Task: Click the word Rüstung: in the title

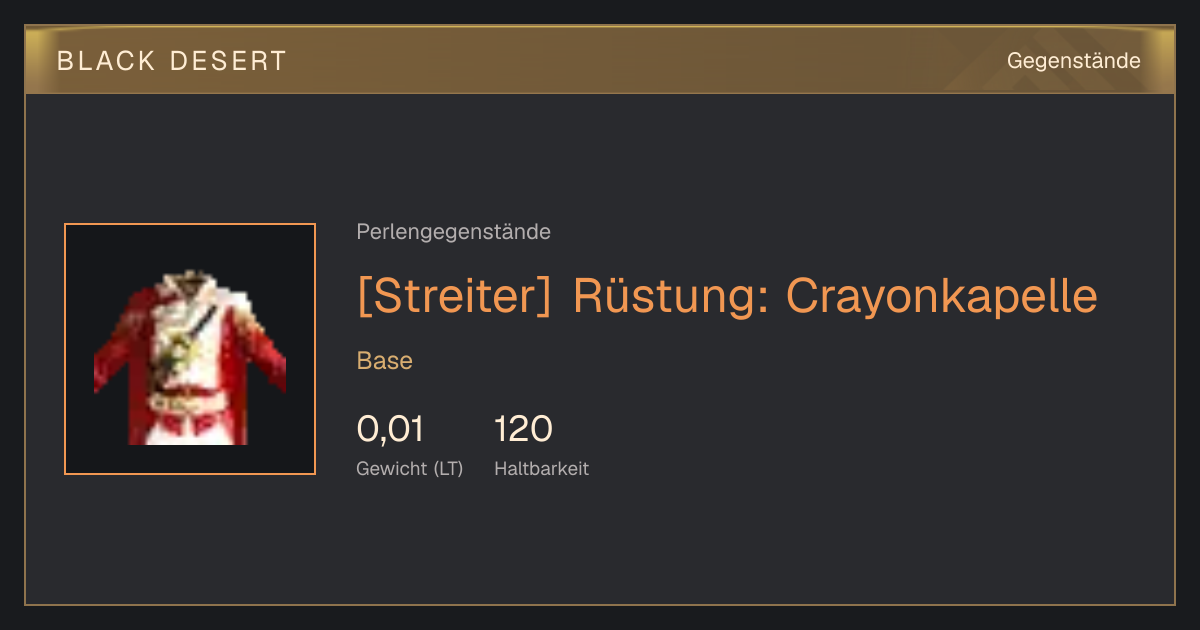Action: [670, 295]
